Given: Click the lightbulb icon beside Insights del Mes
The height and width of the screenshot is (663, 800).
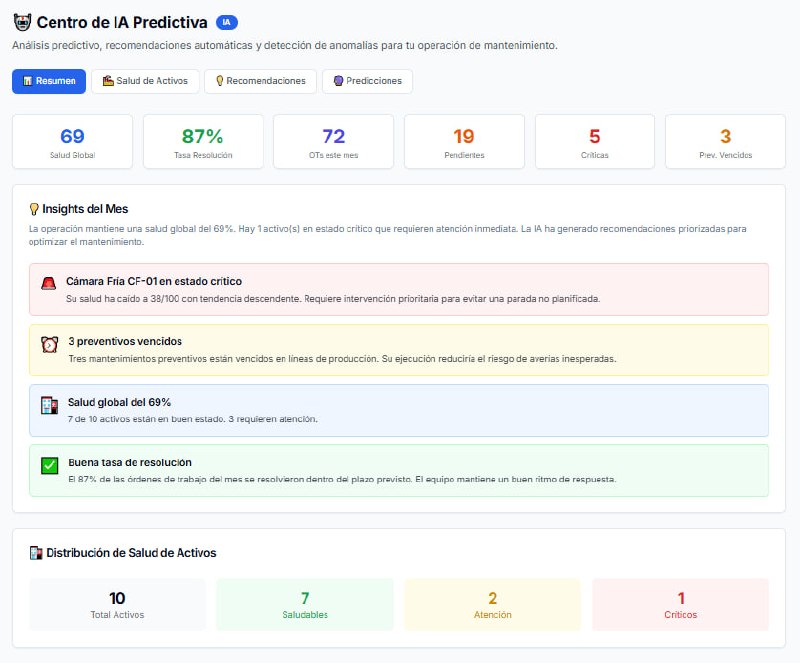Looking at the screenshot, I should point(34,209).
